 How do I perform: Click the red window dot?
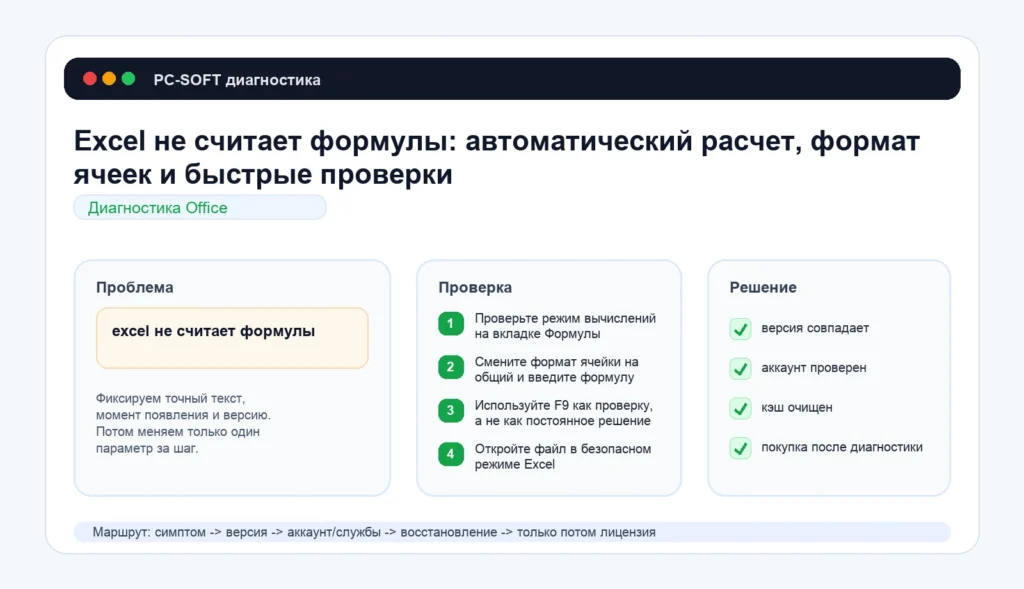point(90,79)
